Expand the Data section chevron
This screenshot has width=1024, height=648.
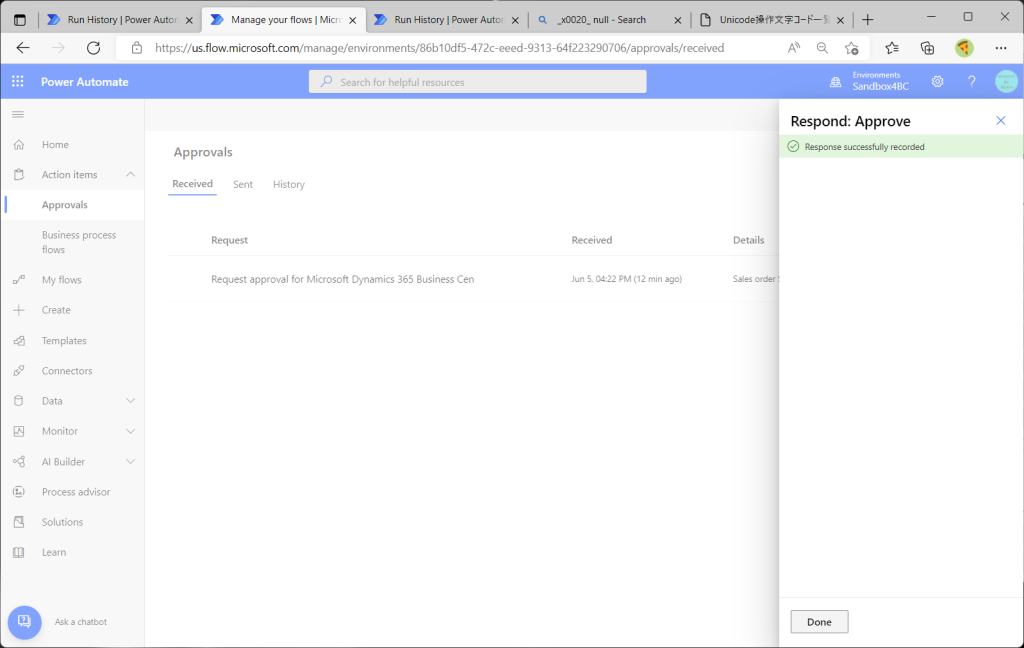pyautogui.click(x=131, y=400)
